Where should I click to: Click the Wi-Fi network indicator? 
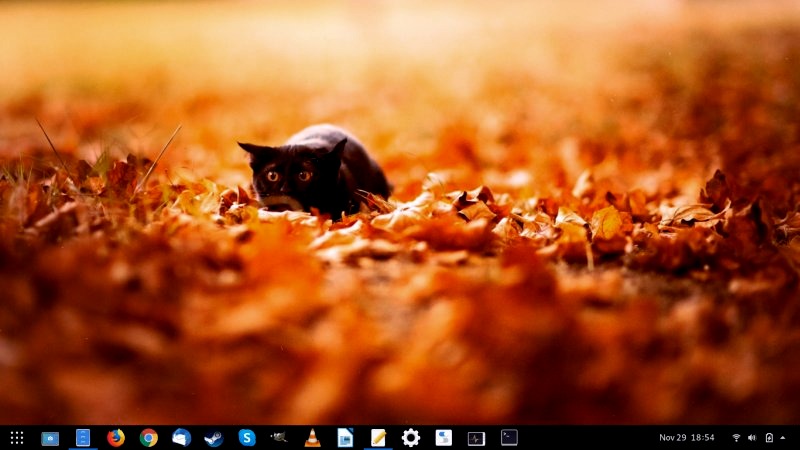(736, 438)
